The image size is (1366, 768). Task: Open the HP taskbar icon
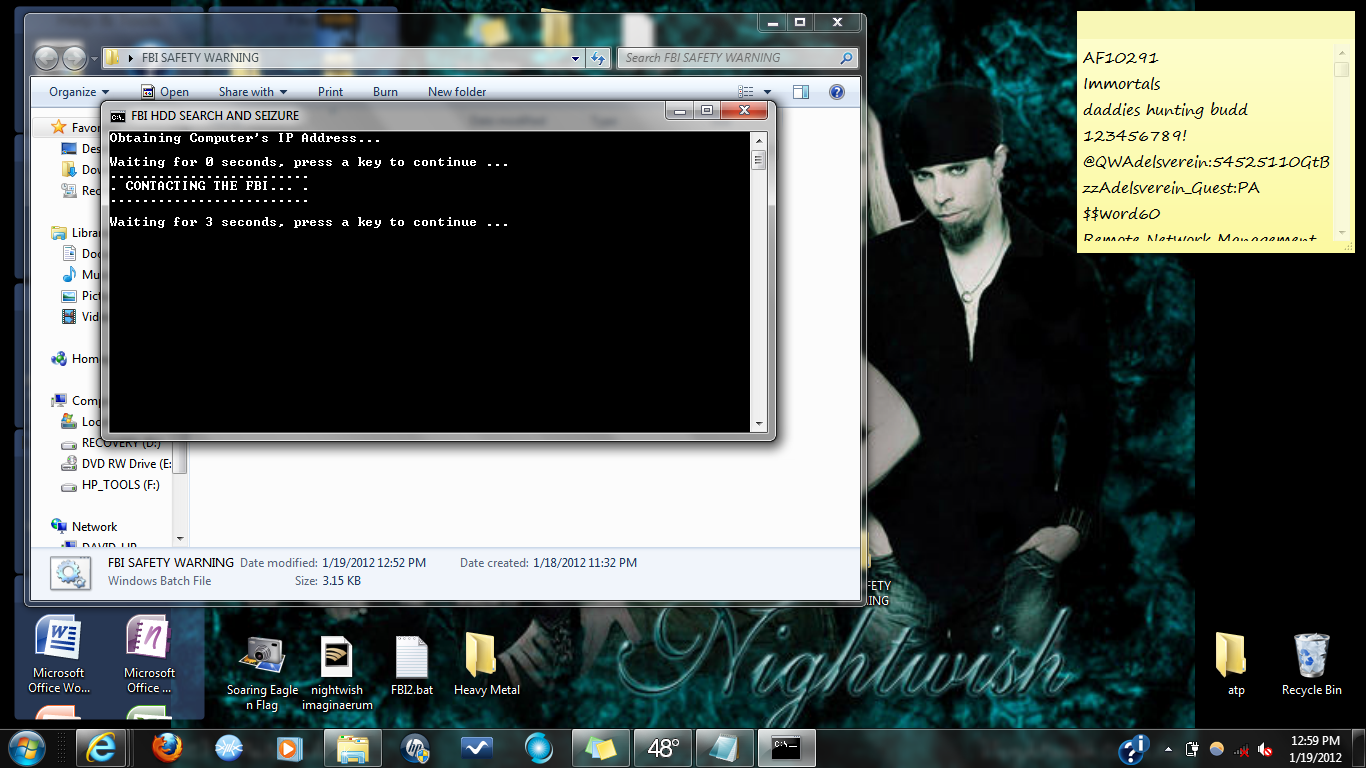(414, 748)
